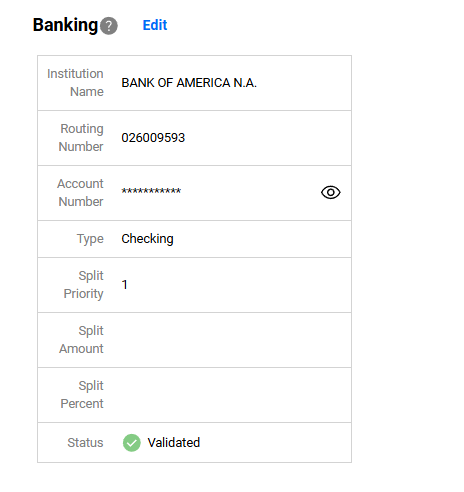The height and width of the screenshot is (492, 464).
Task: Select the Checking account type value
Action: [147, 239]
